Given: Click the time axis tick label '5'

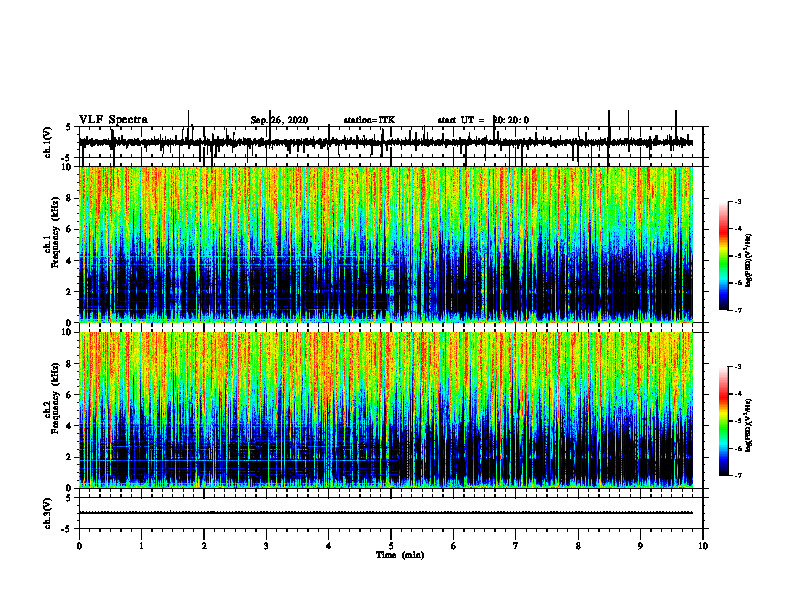Looking at the screenshot, I should [391, 546].
